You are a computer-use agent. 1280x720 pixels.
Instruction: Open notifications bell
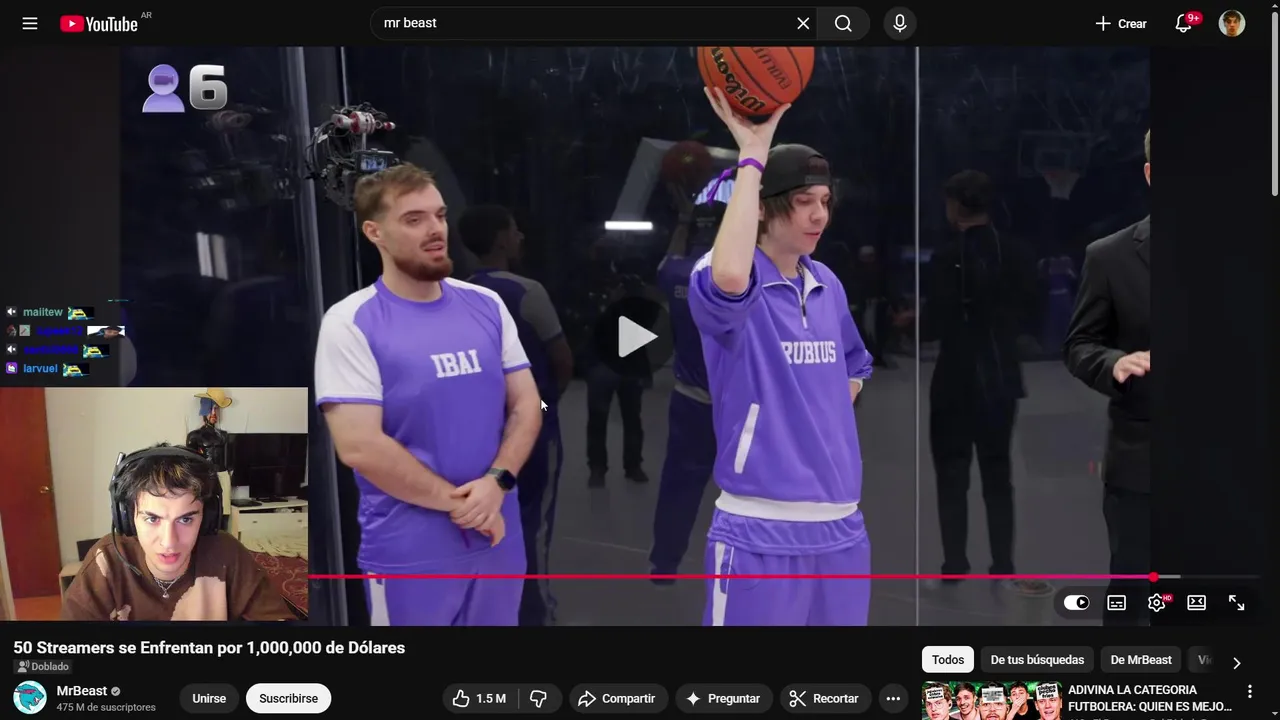(1184, 23)
